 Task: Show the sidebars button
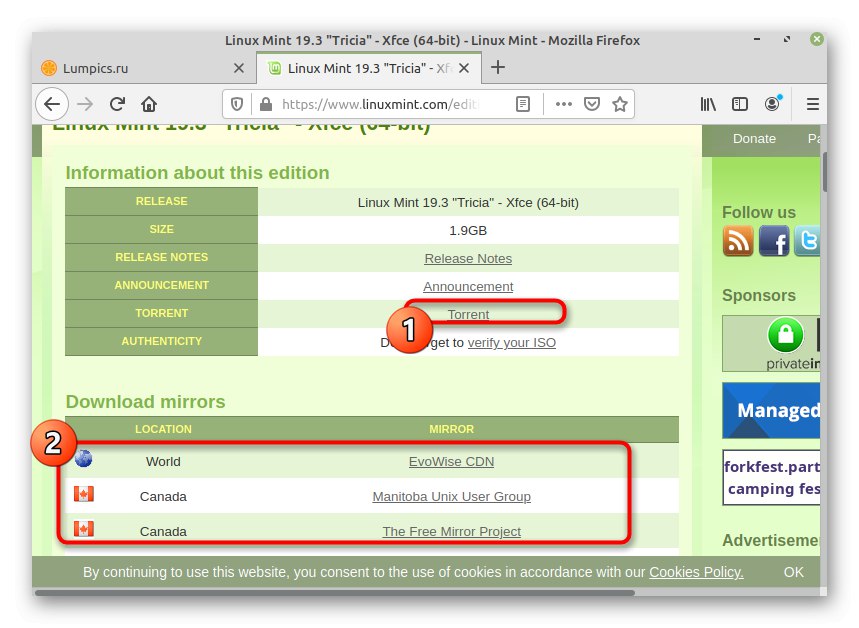[740, 104]
